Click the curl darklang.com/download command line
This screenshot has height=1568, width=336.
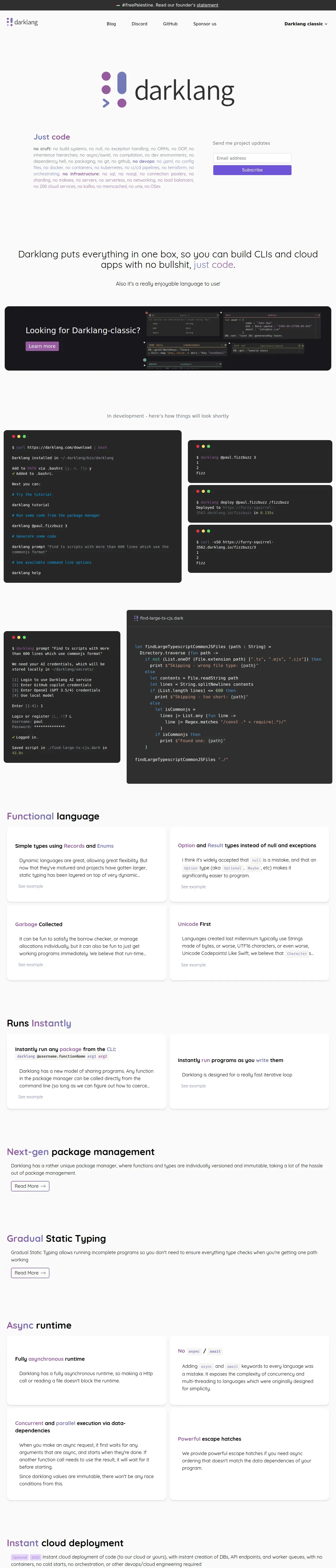(59, 447)
